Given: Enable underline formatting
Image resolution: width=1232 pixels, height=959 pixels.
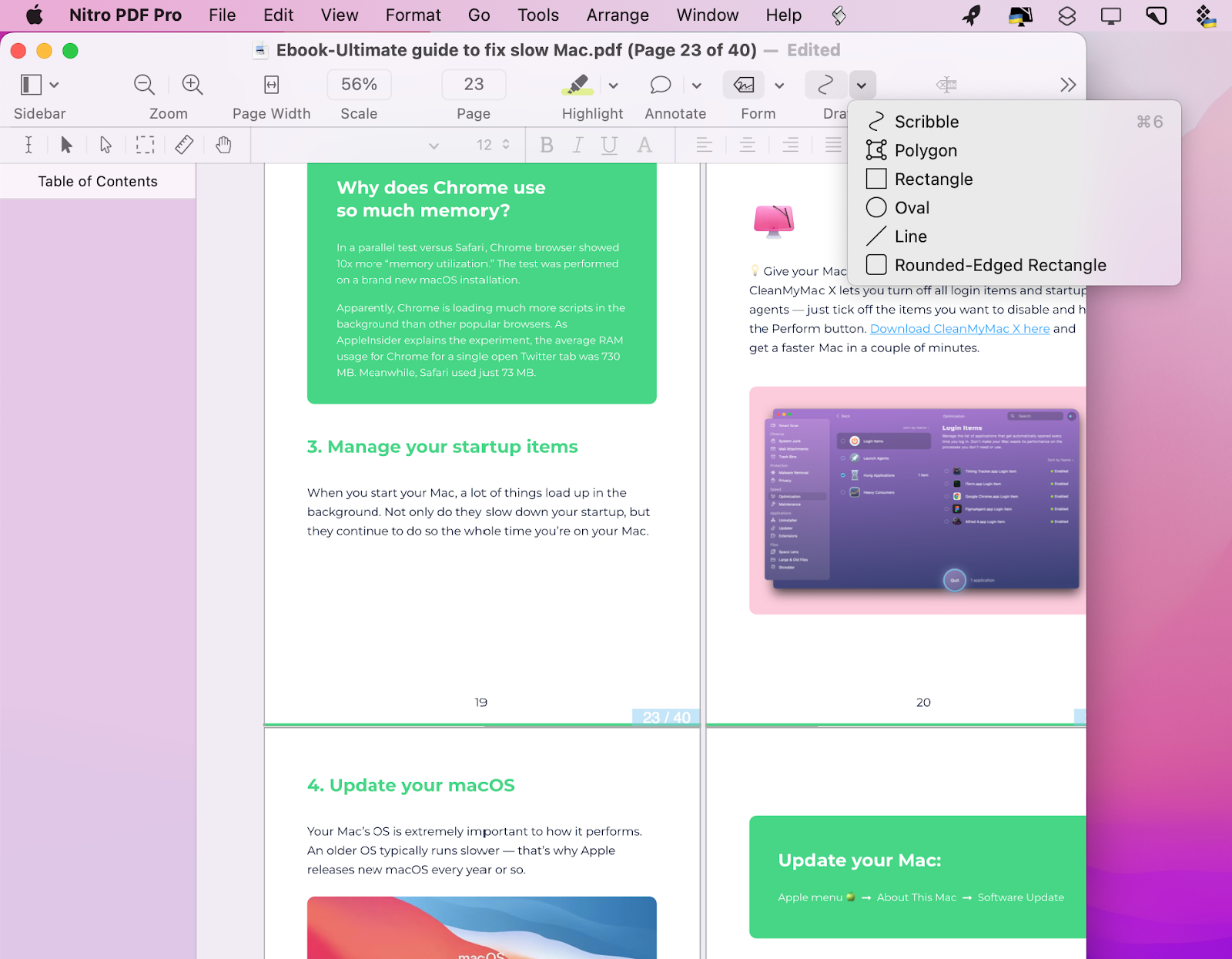Looking at the screenshot, I should pyautogui.click(x=608, y=145).
